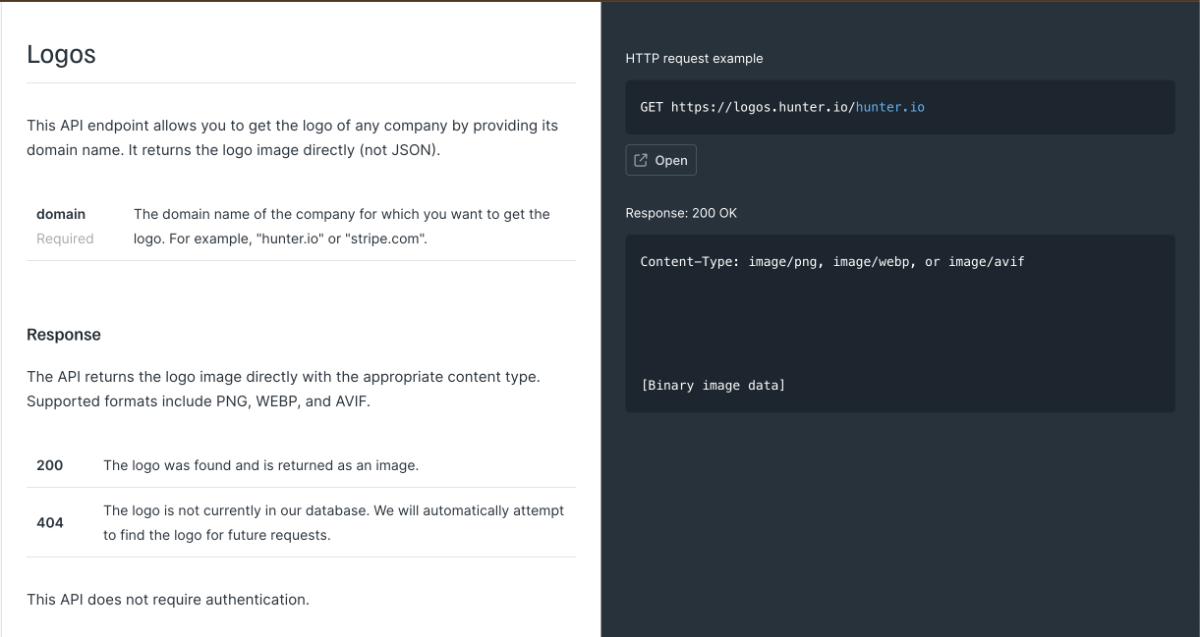The height and width of the screenshot is (637, 1200).
Task: Click the Logos page heading
Action: (x=61, y=54)
